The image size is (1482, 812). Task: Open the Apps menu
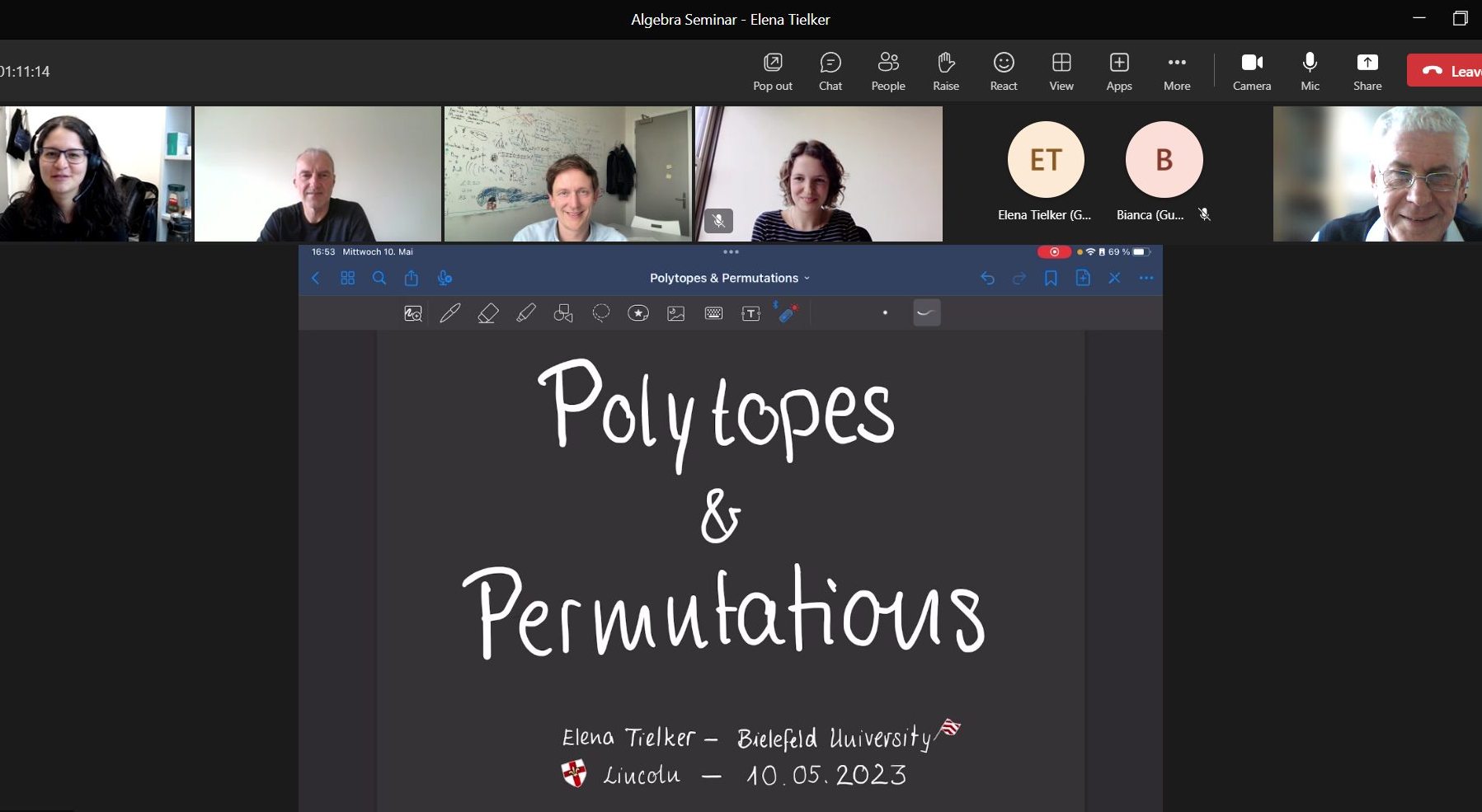click(1118, 71)
